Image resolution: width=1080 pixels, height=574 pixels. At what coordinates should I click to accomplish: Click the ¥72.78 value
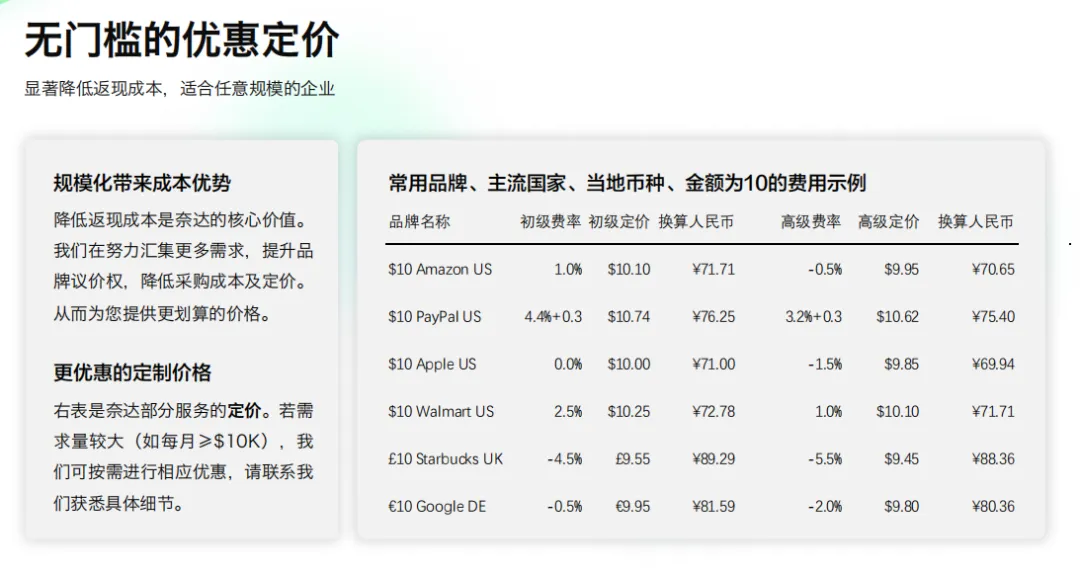[714, 412]
